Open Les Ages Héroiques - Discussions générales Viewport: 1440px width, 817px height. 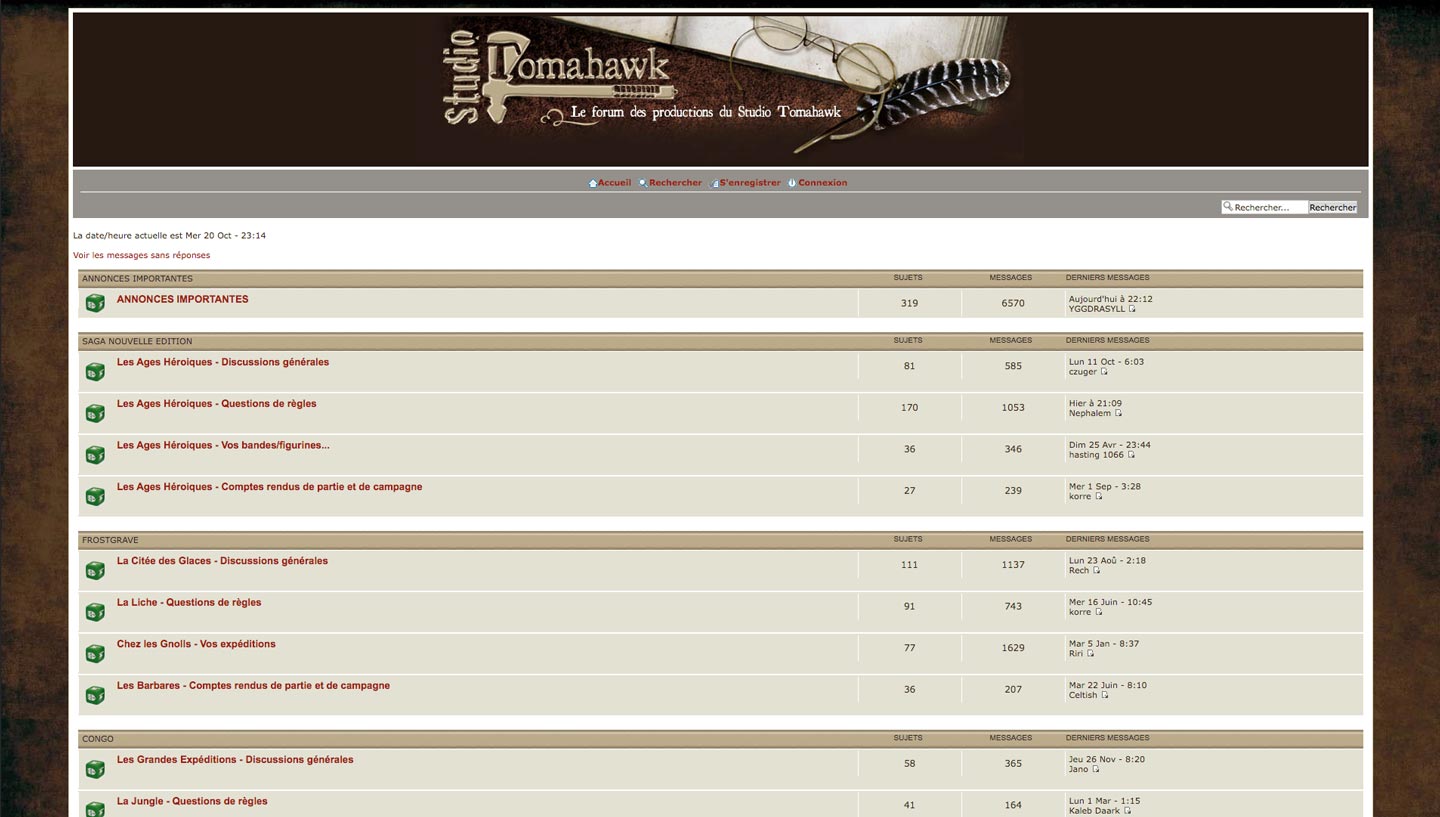(223, 362)
